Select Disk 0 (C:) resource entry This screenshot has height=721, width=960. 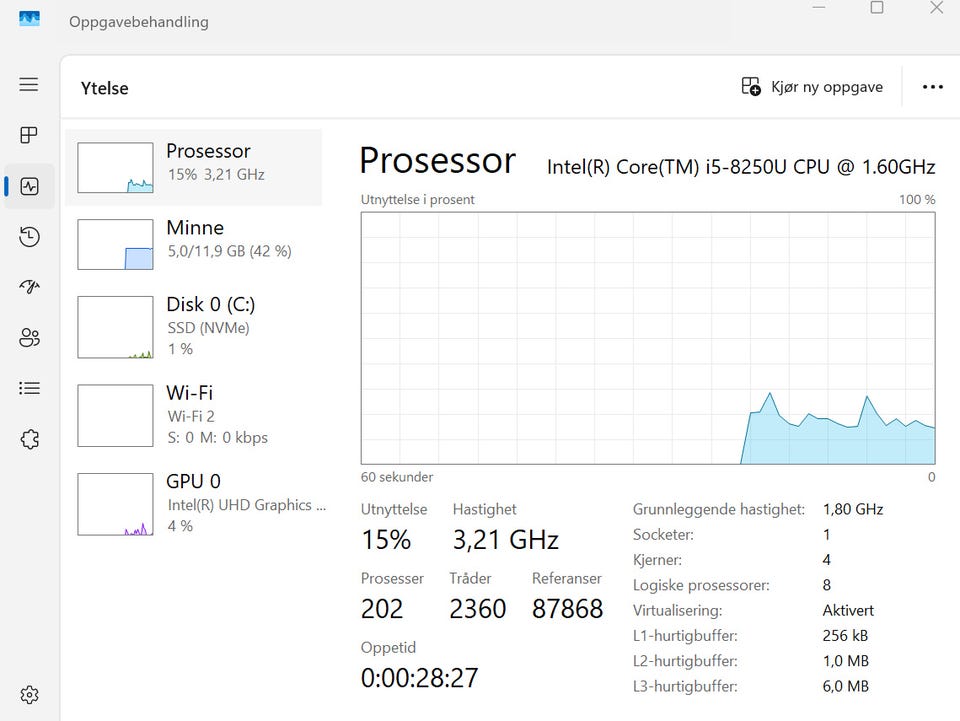[193, 327]
